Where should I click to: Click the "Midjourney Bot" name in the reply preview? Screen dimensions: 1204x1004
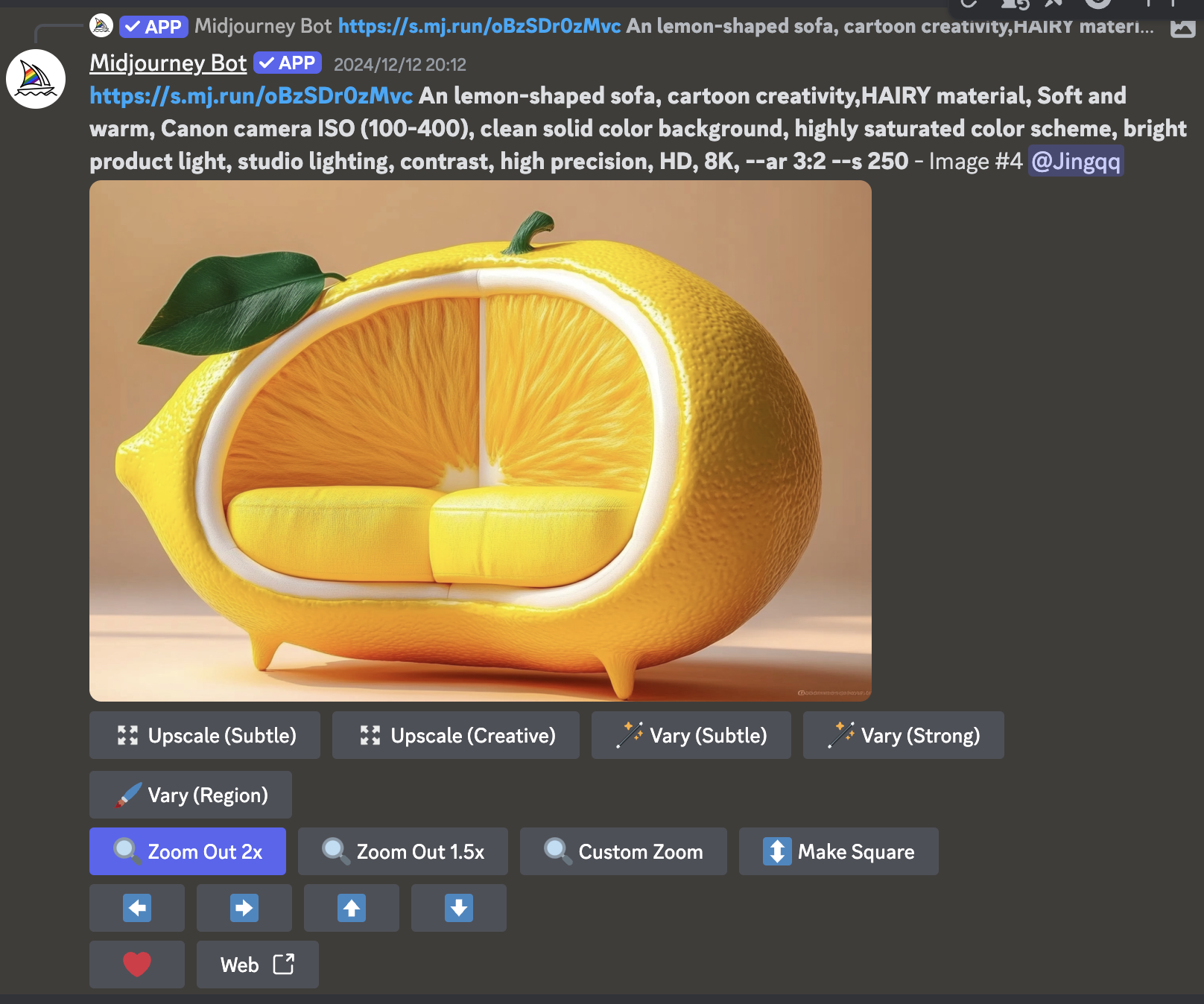263,27
